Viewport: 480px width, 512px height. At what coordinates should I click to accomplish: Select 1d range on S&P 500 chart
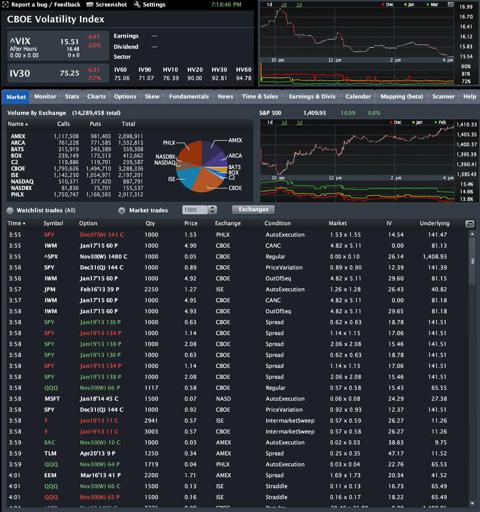click(x=270, y=122)
